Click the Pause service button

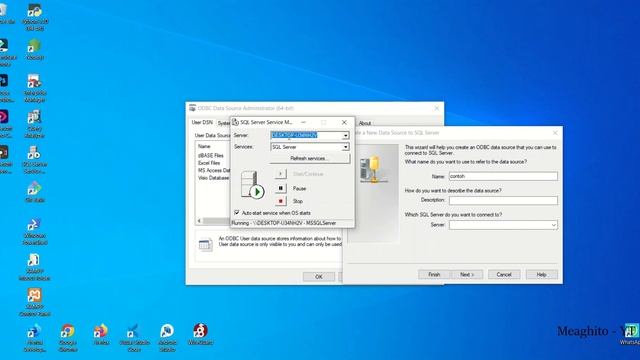[280, 188]
